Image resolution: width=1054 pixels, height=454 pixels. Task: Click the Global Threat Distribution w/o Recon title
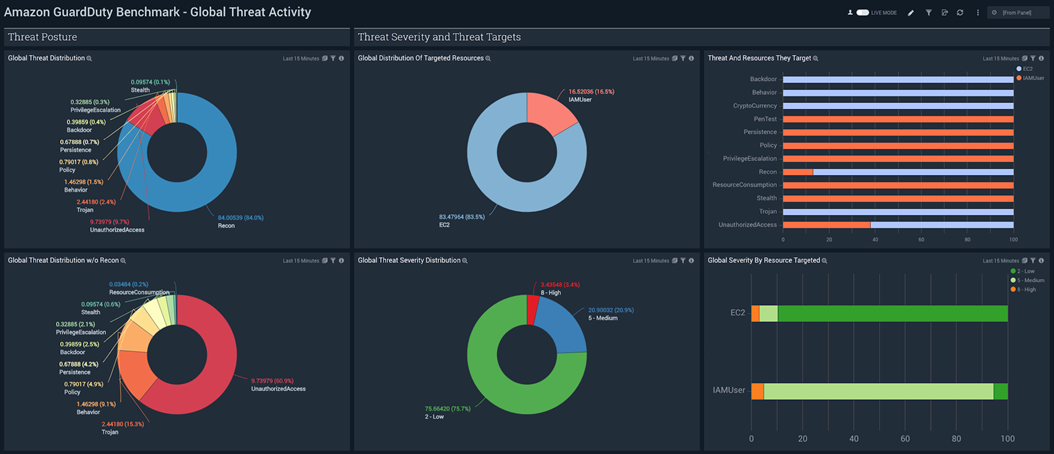(x=63, y=260)
